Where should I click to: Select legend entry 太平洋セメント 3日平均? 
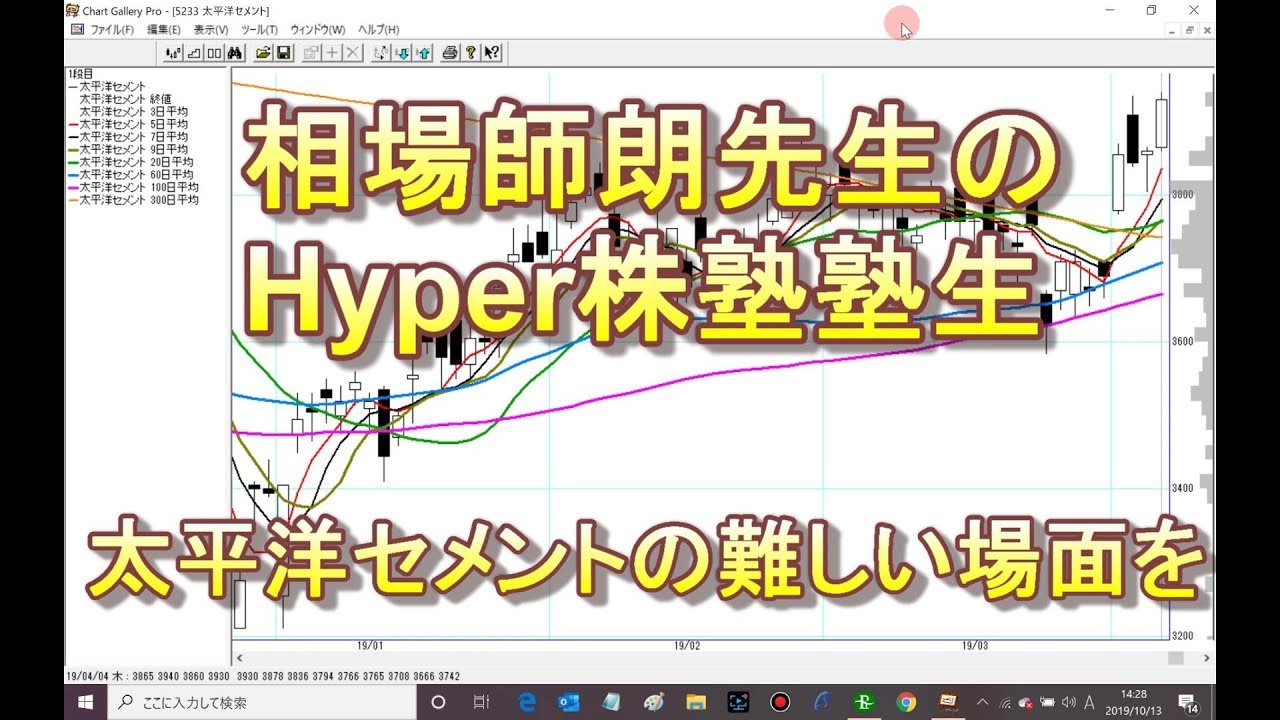click(133, 111)
